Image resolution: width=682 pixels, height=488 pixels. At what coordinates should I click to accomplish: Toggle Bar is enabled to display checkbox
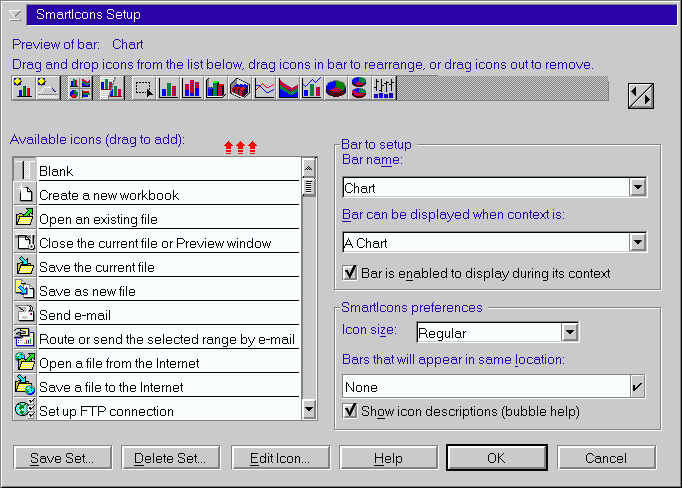[350, 273]
